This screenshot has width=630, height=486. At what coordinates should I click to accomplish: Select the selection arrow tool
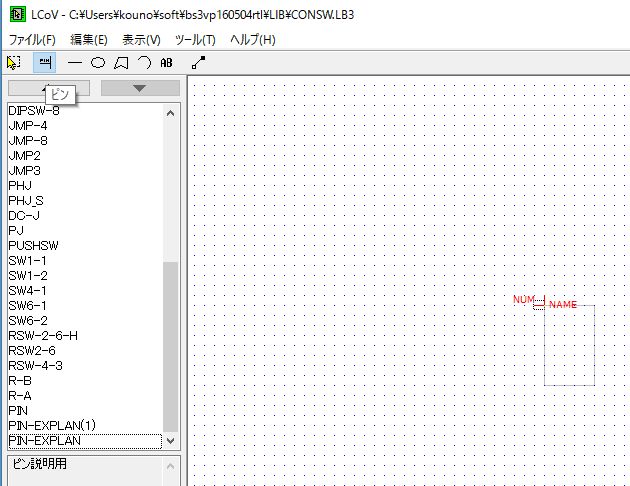coord(14,63)
